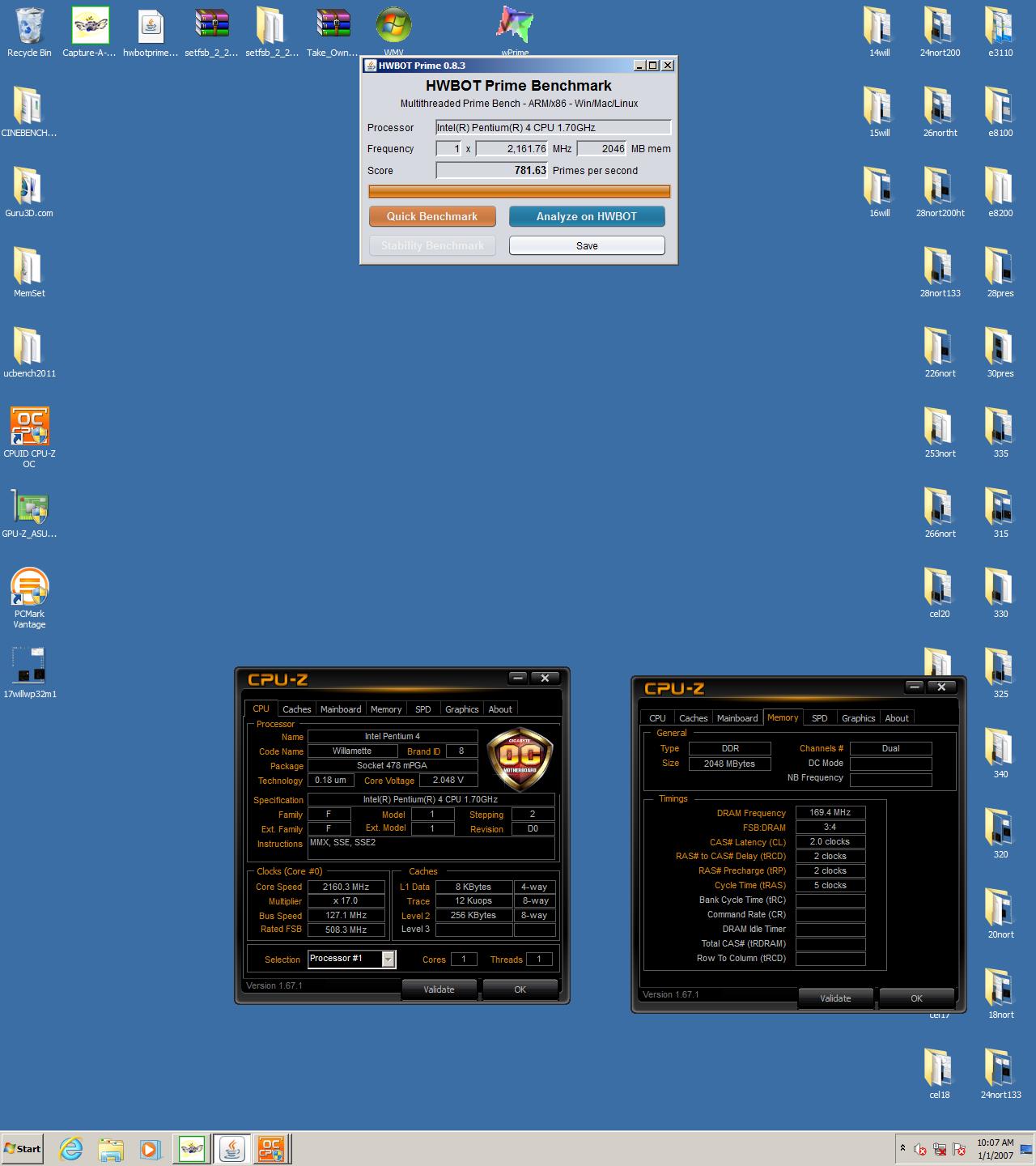1036x1166 pixels.
Task: Open the e8100 folder
Action: [x=1000, y=113]
